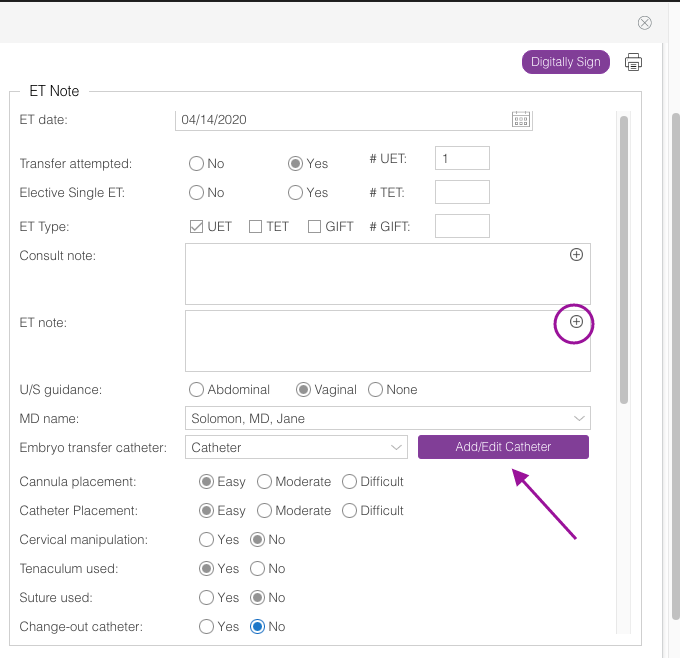Expand the Embryo transfer catheter dropdown
Image resolution: width=680 pixels, height=661 pixels.
[x=297, y=447]
